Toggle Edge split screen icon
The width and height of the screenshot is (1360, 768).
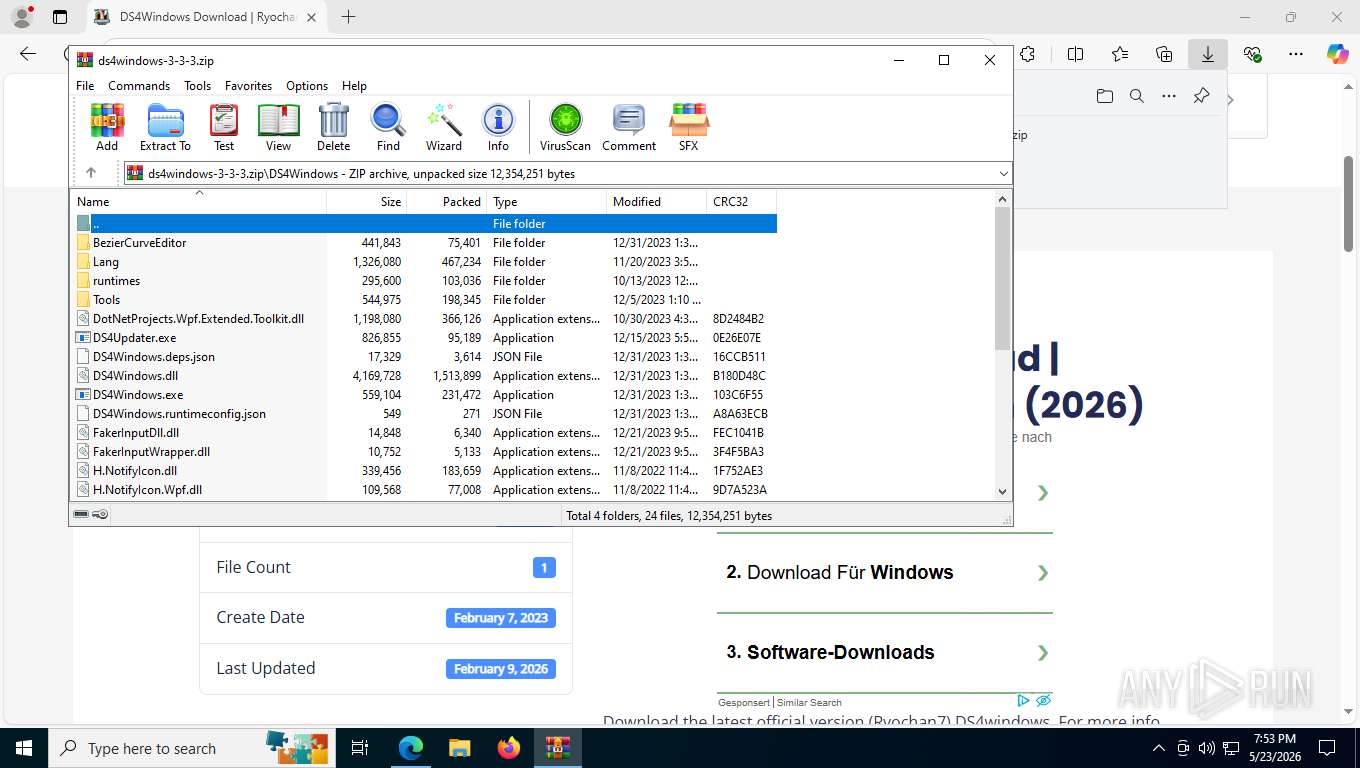click(x=1076, y=54)
